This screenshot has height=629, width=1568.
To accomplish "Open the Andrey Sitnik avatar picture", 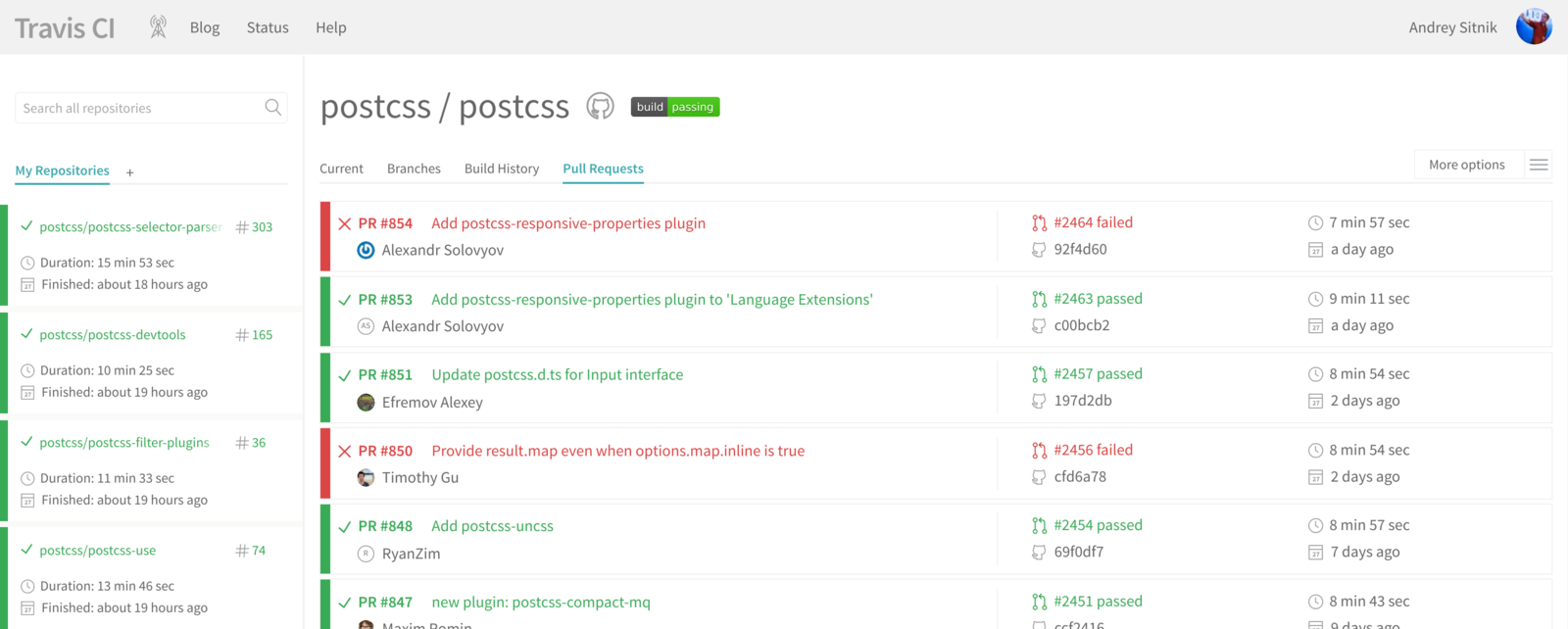I will pos(1534,27).
